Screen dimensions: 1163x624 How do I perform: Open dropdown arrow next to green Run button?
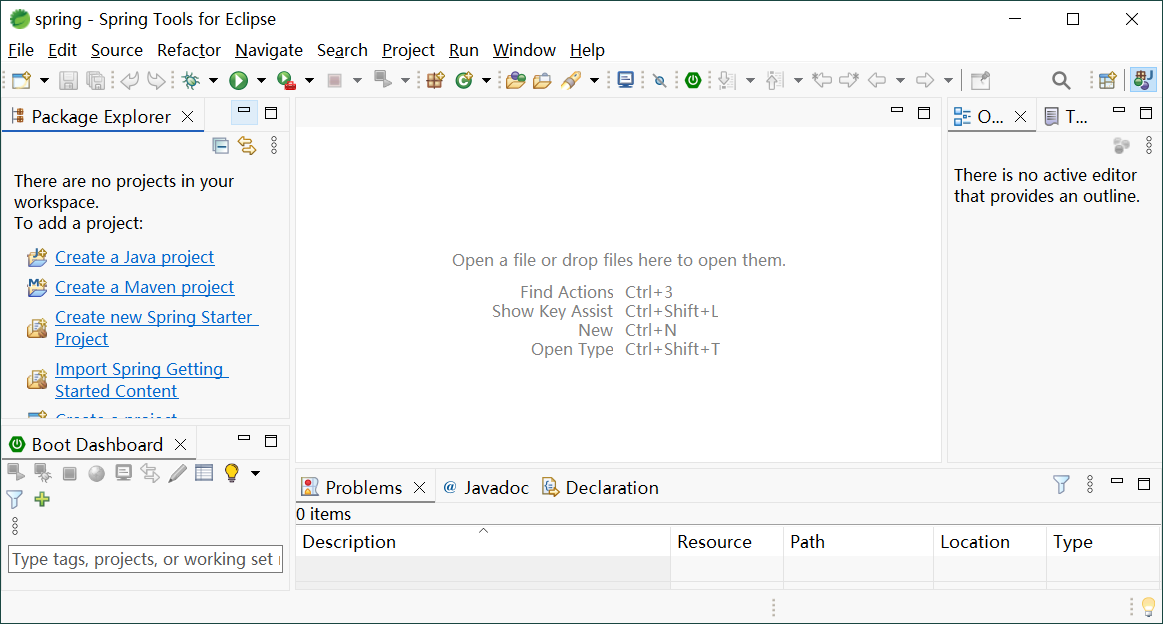[x=261, y=80]
